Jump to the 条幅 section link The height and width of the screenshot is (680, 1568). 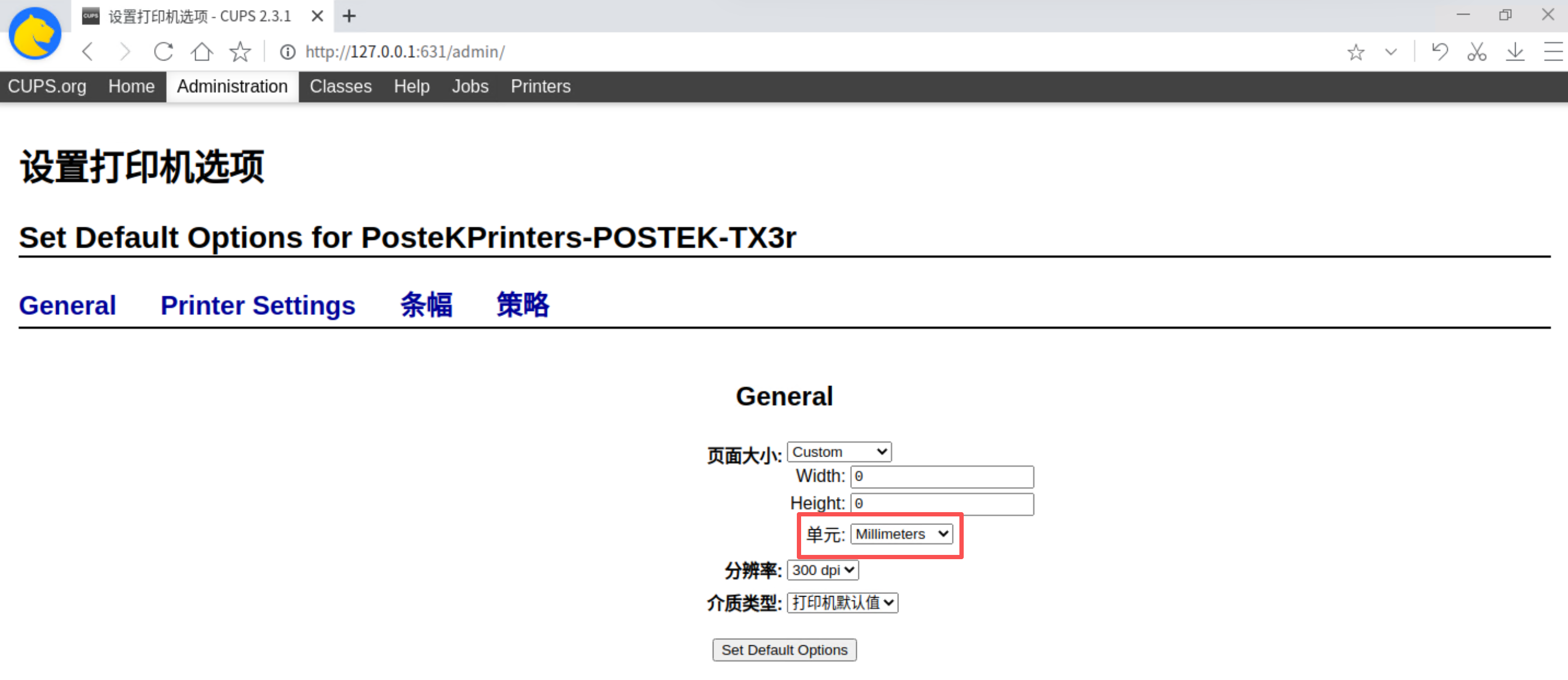coord(426,305)
